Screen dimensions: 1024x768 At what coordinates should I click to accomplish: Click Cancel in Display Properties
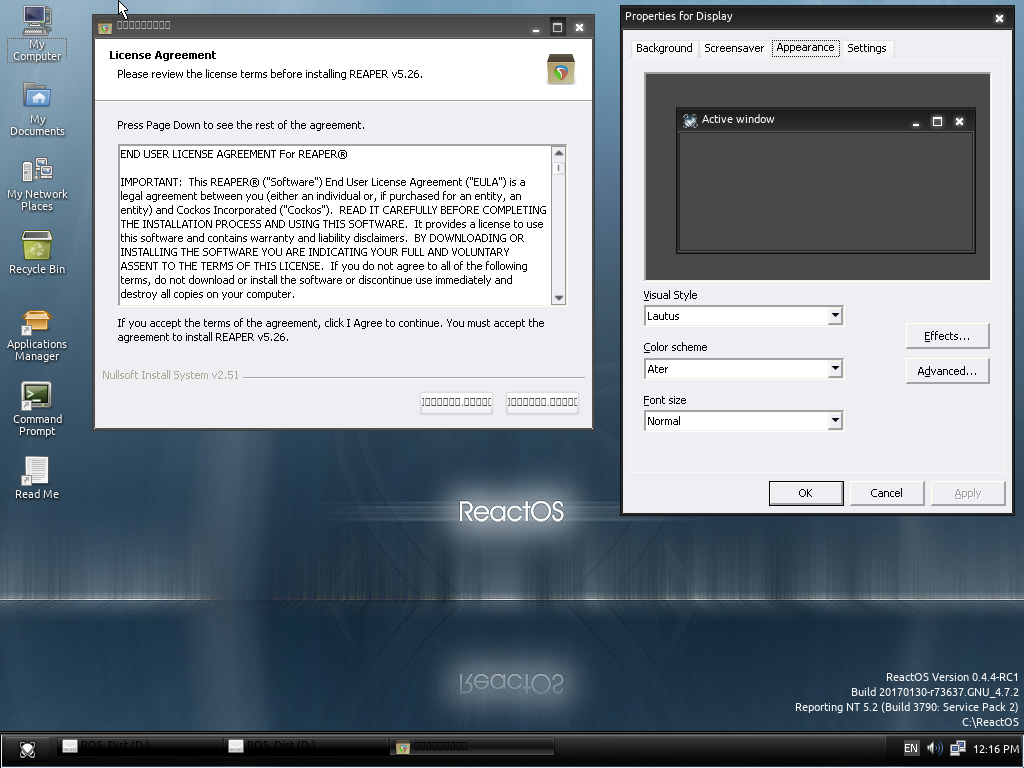pyautogui.click(x=886, y=493)
